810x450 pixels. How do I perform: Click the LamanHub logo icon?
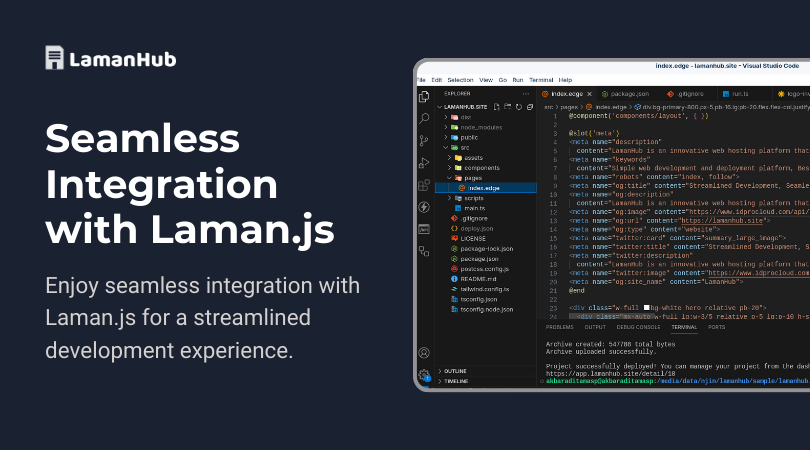point(54,57)
